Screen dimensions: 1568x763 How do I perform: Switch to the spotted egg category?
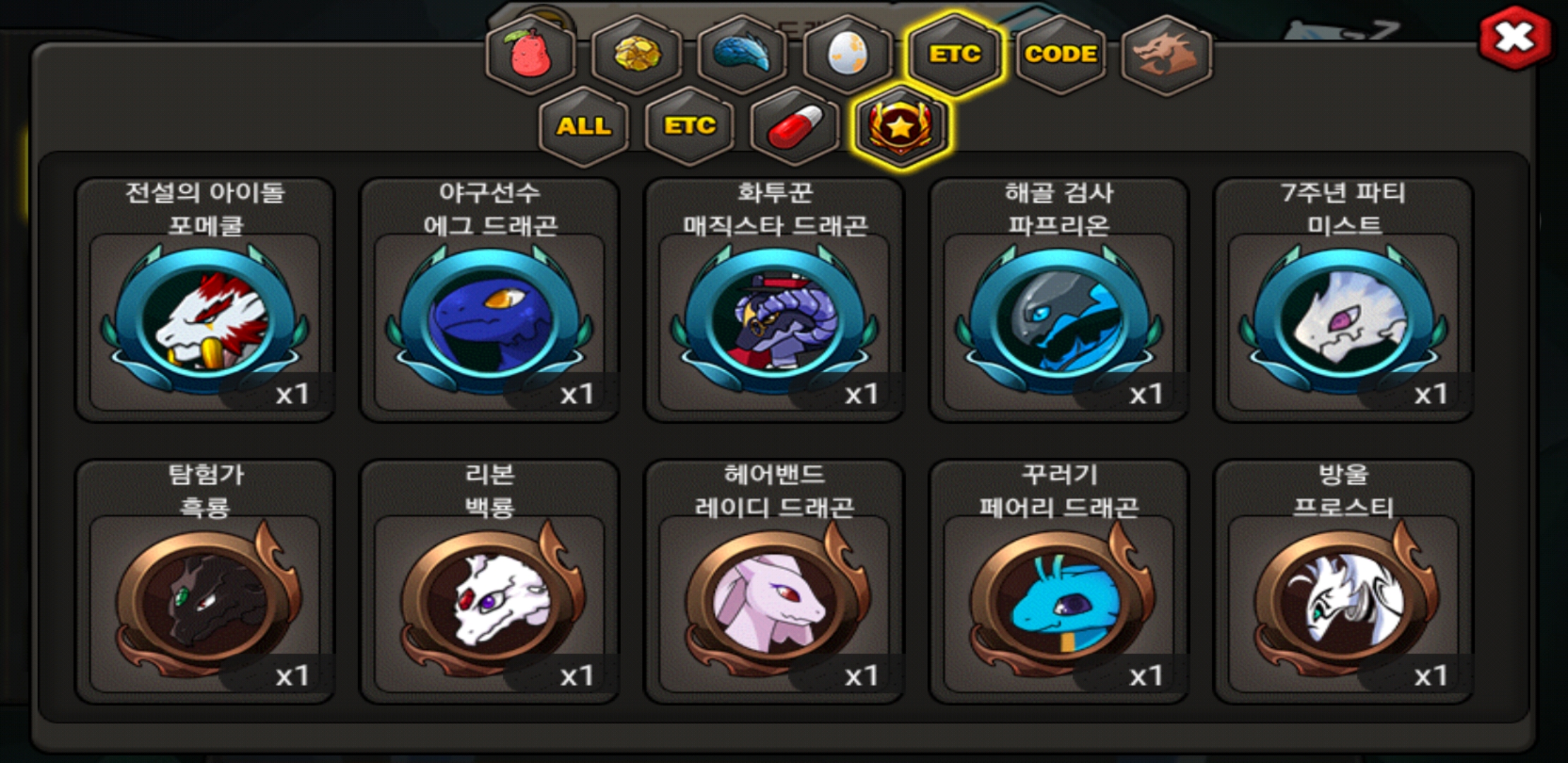[x=848, y=54]
